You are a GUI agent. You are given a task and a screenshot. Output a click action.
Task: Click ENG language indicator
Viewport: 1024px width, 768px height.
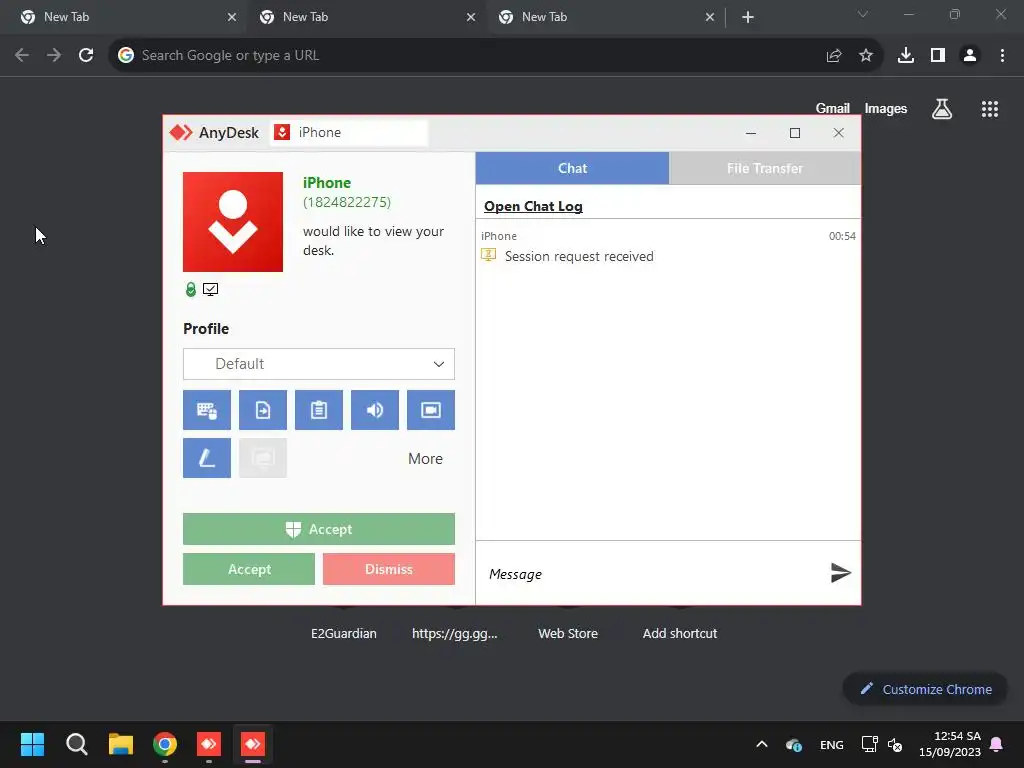[831, 744]
